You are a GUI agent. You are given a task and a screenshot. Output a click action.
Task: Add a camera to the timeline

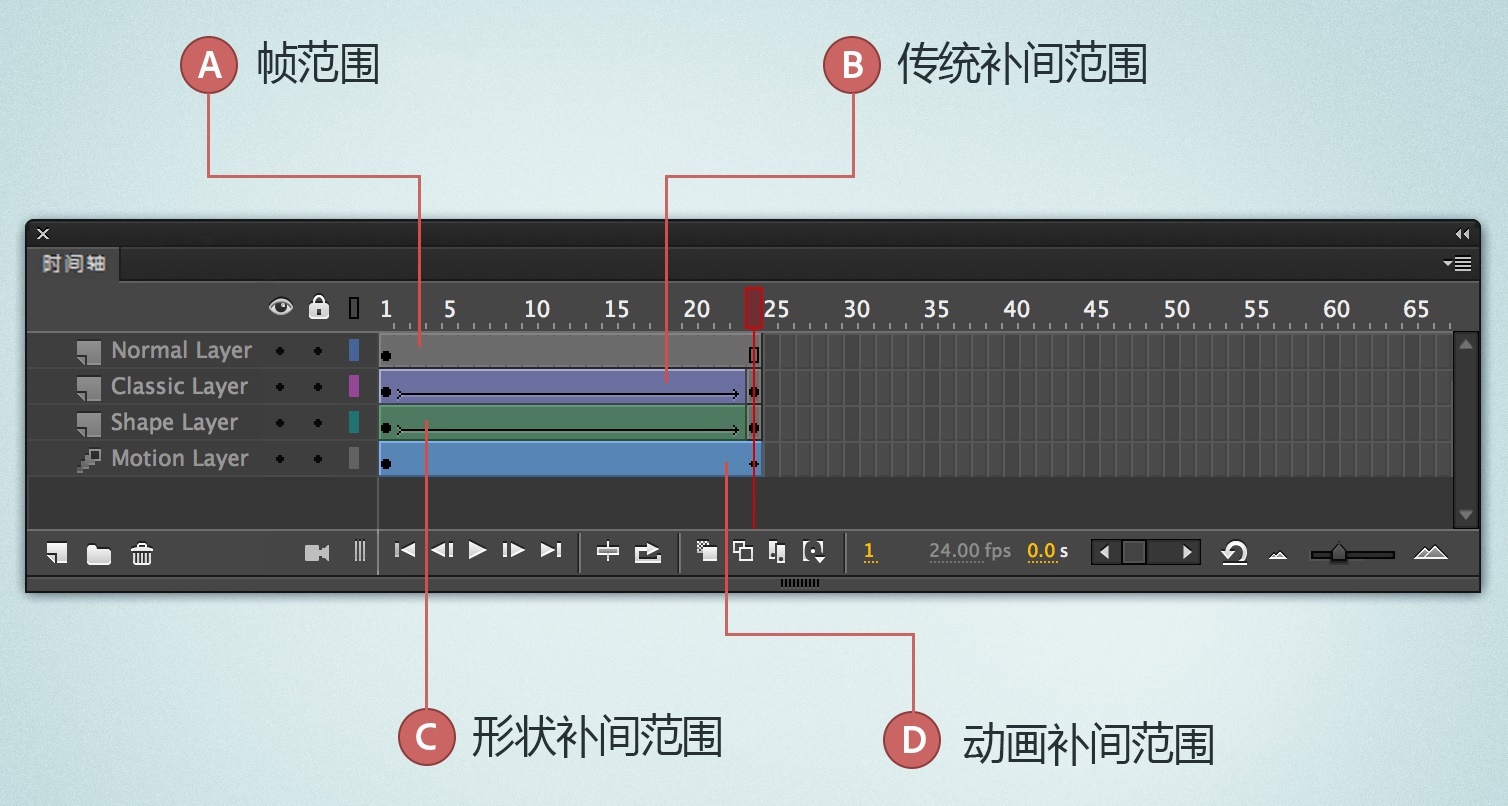tap(316, 553)
